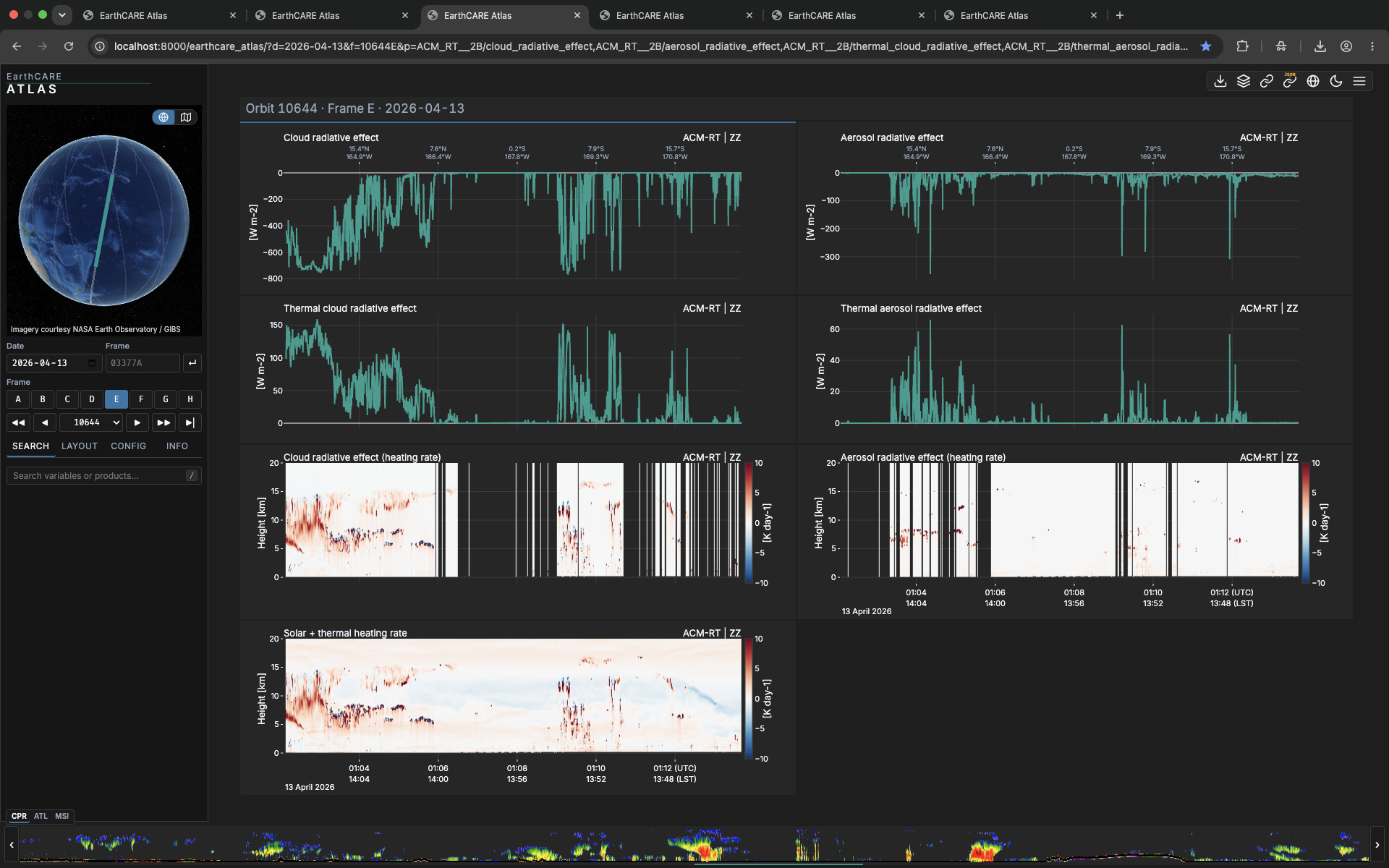Open the hamburger menu icon
This screenshot has width=1389, height=868.
[x=1359, y=81]
